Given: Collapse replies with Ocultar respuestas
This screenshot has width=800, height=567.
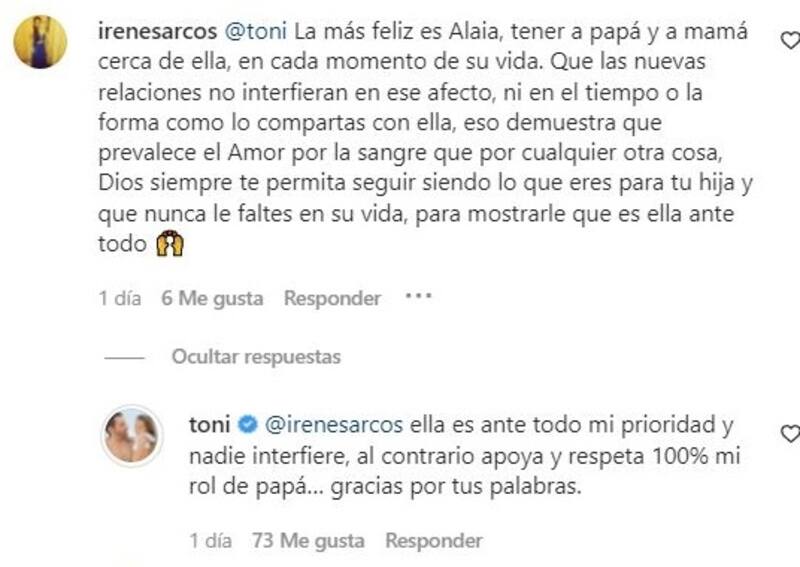Looking at the screenshot, I should 255,357.
